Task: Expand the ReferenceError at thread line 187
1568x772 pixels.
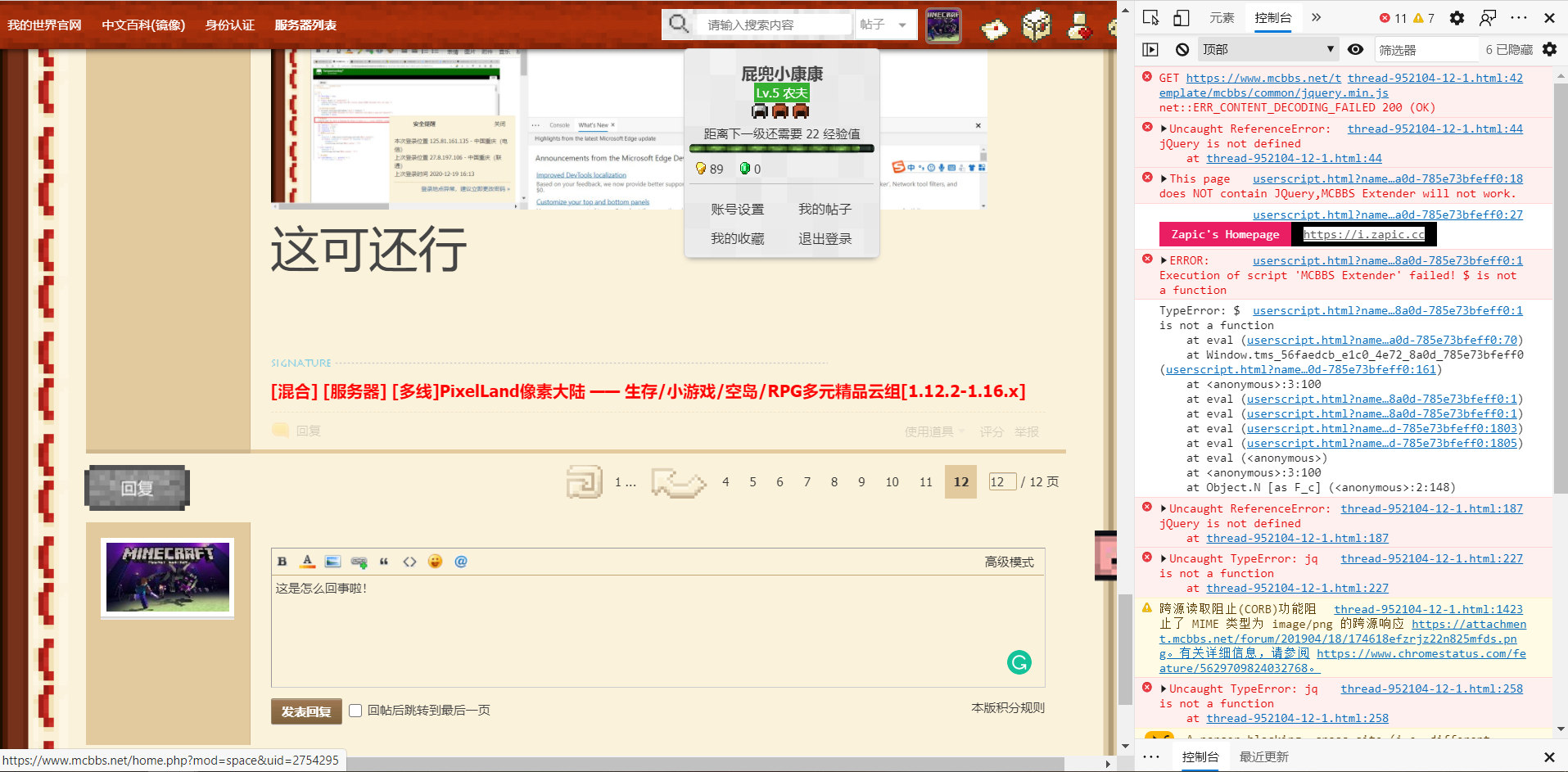Action: tap(1164, 508)
